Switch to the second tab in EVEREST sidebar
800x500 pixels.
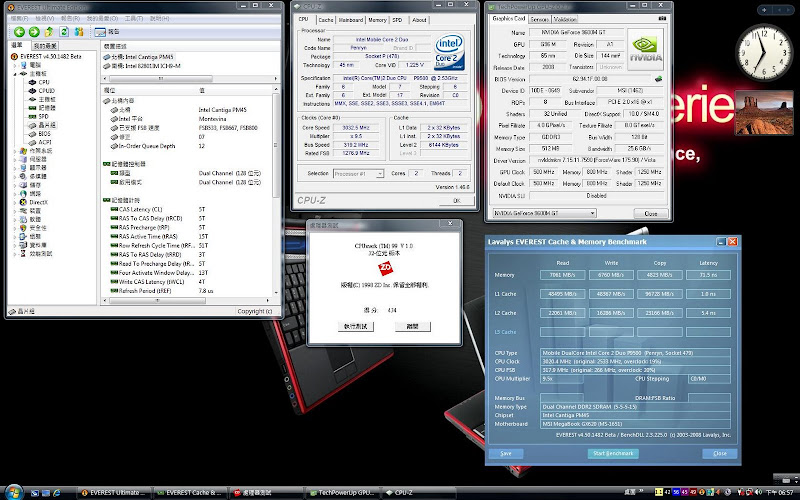tap(45, 46)
